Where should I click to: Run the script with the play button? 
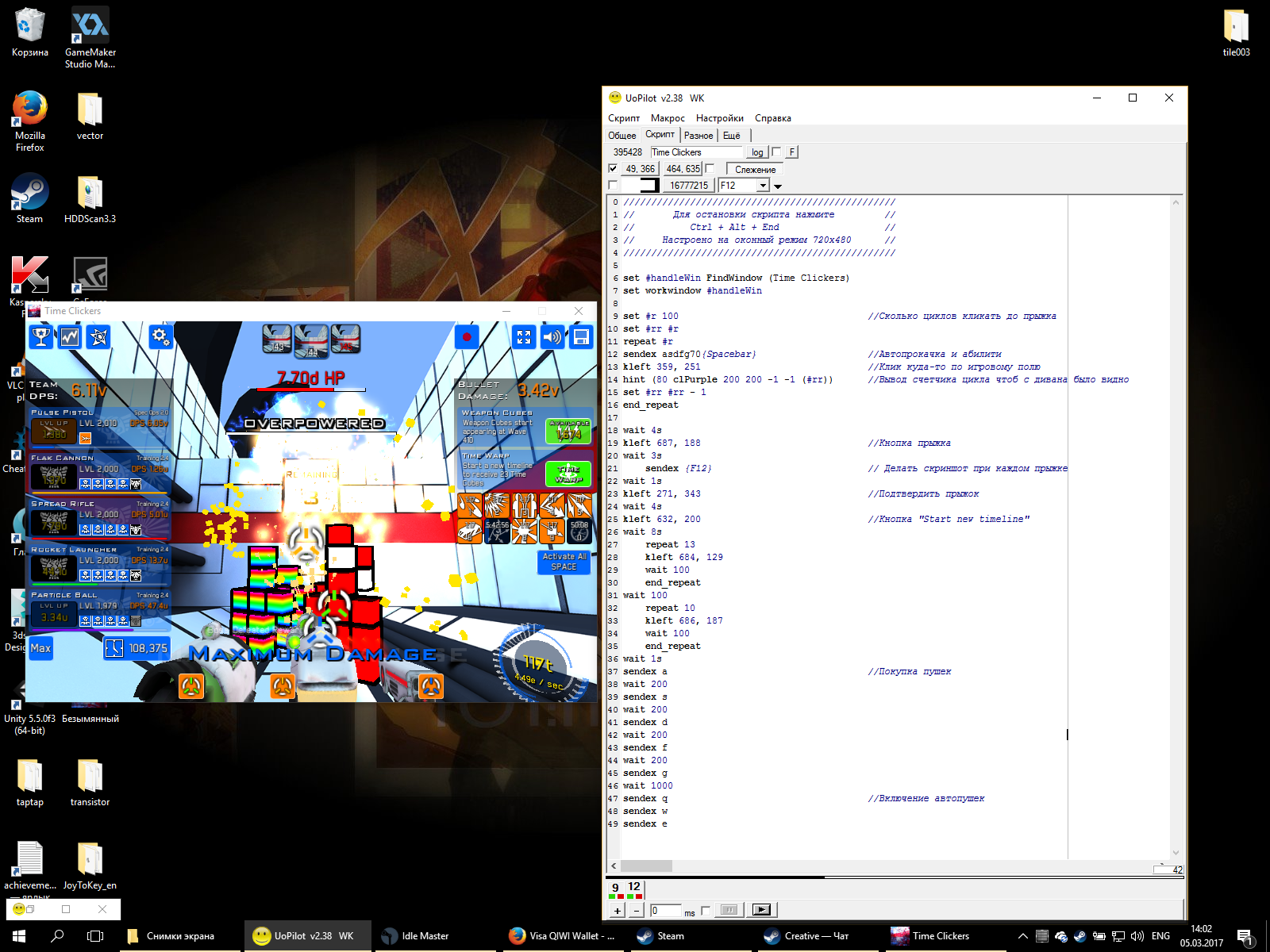[761, 910]
